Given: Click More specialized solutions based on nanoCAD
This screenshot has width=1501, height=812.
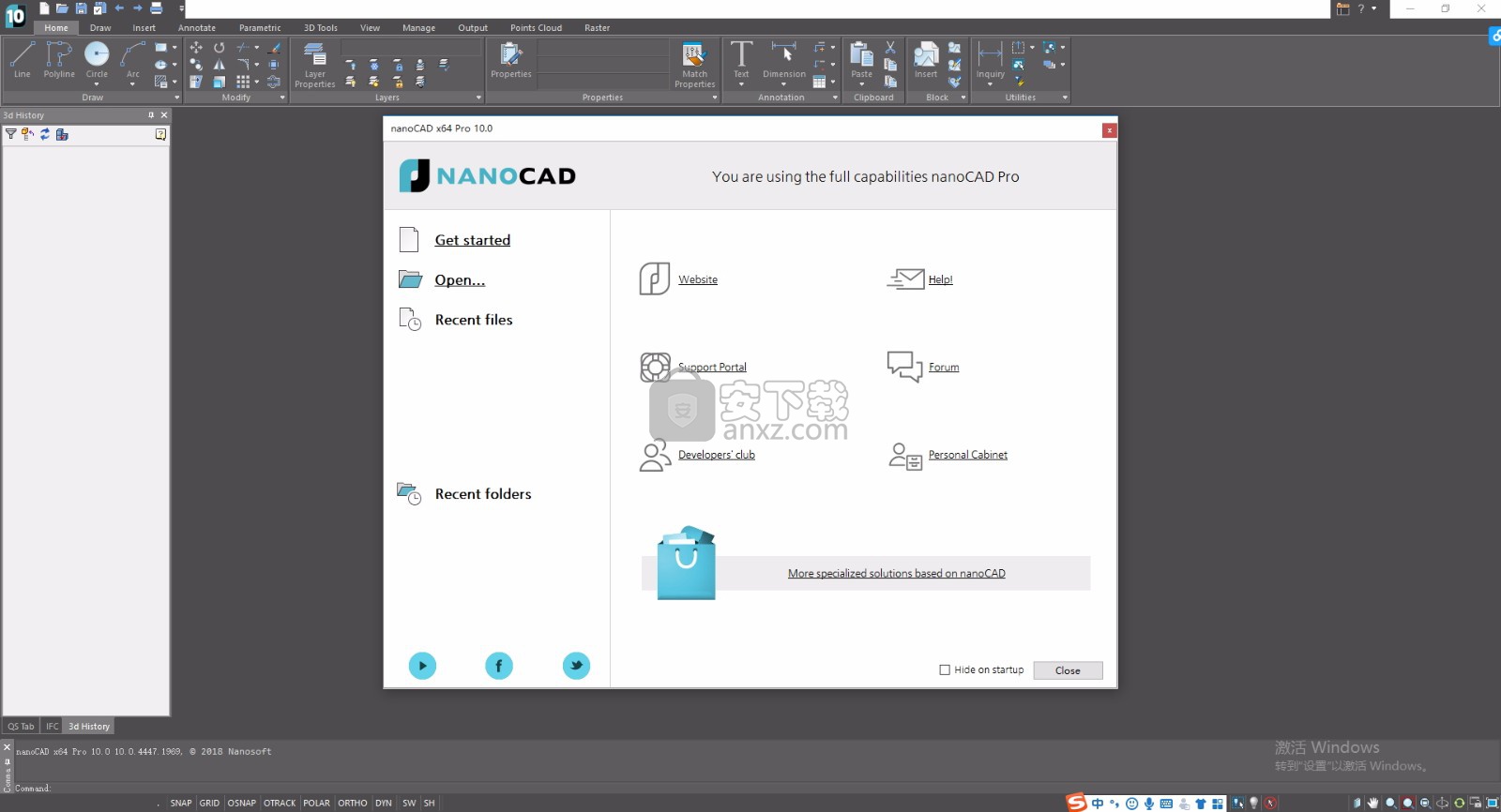Looking at the screenshot, I should click(x=897, y=573).
